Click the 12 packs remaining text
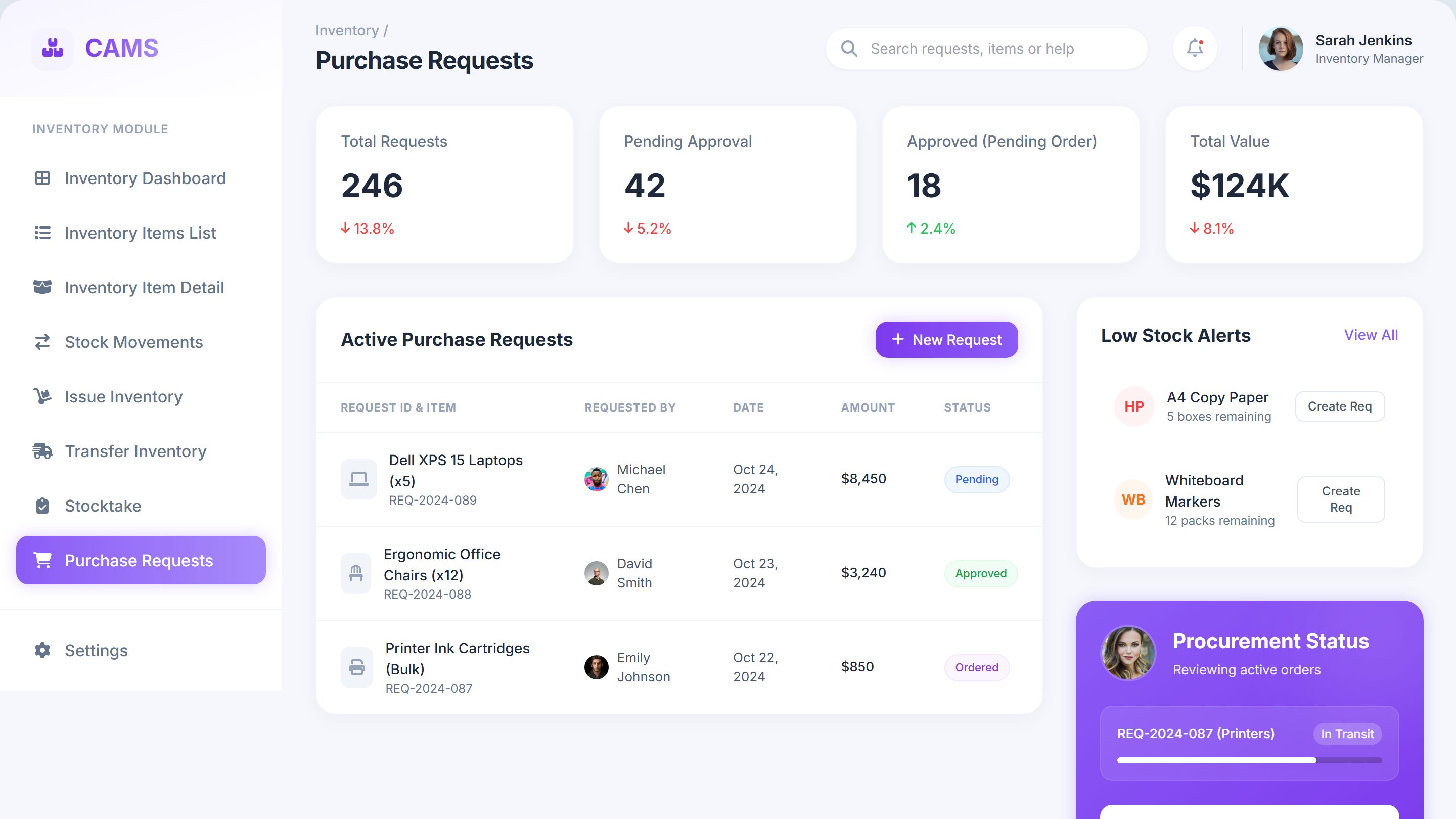This screenshot has height=819, width=1456. click(x=1220, y=521)
